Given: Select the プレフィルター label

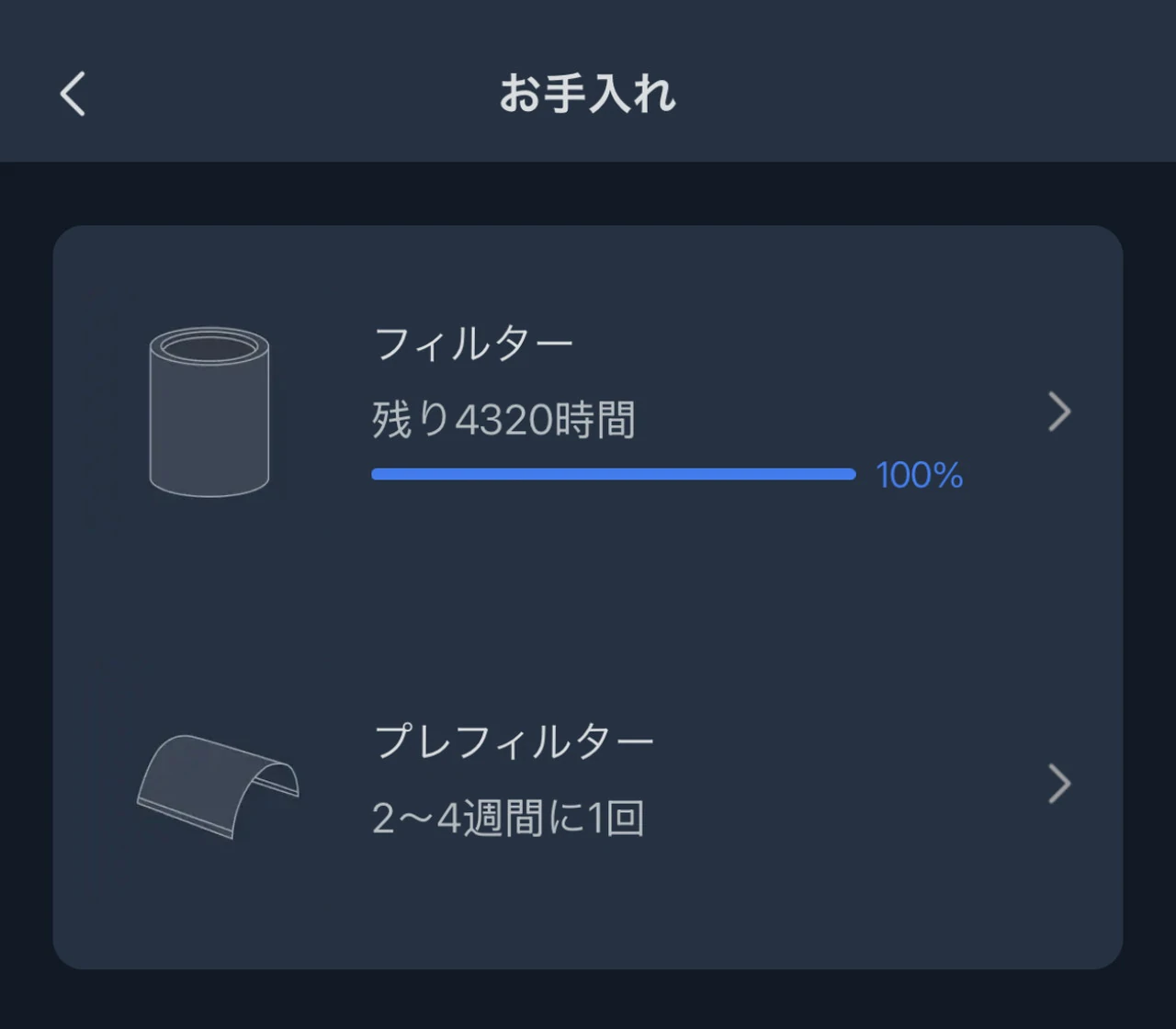Looking at the screenshot, I should [x=514, y=741].
